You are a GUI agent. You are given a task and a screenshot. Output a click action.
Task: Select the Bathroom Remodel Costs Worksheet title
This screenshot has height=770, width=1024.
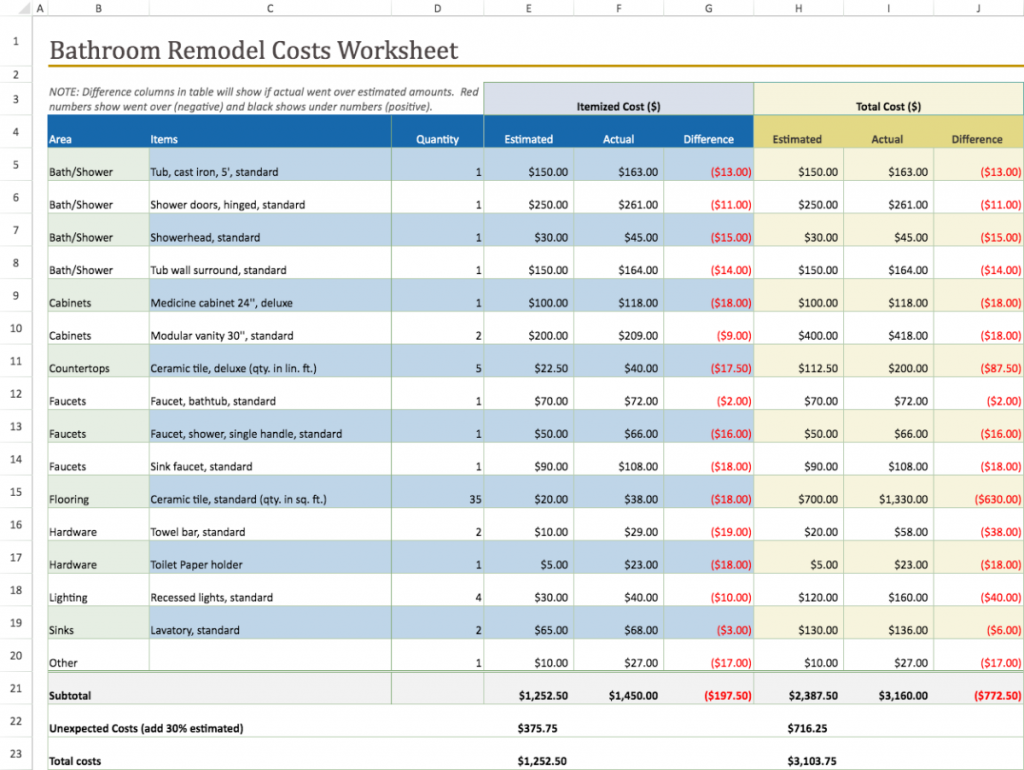tap(254, 50)
